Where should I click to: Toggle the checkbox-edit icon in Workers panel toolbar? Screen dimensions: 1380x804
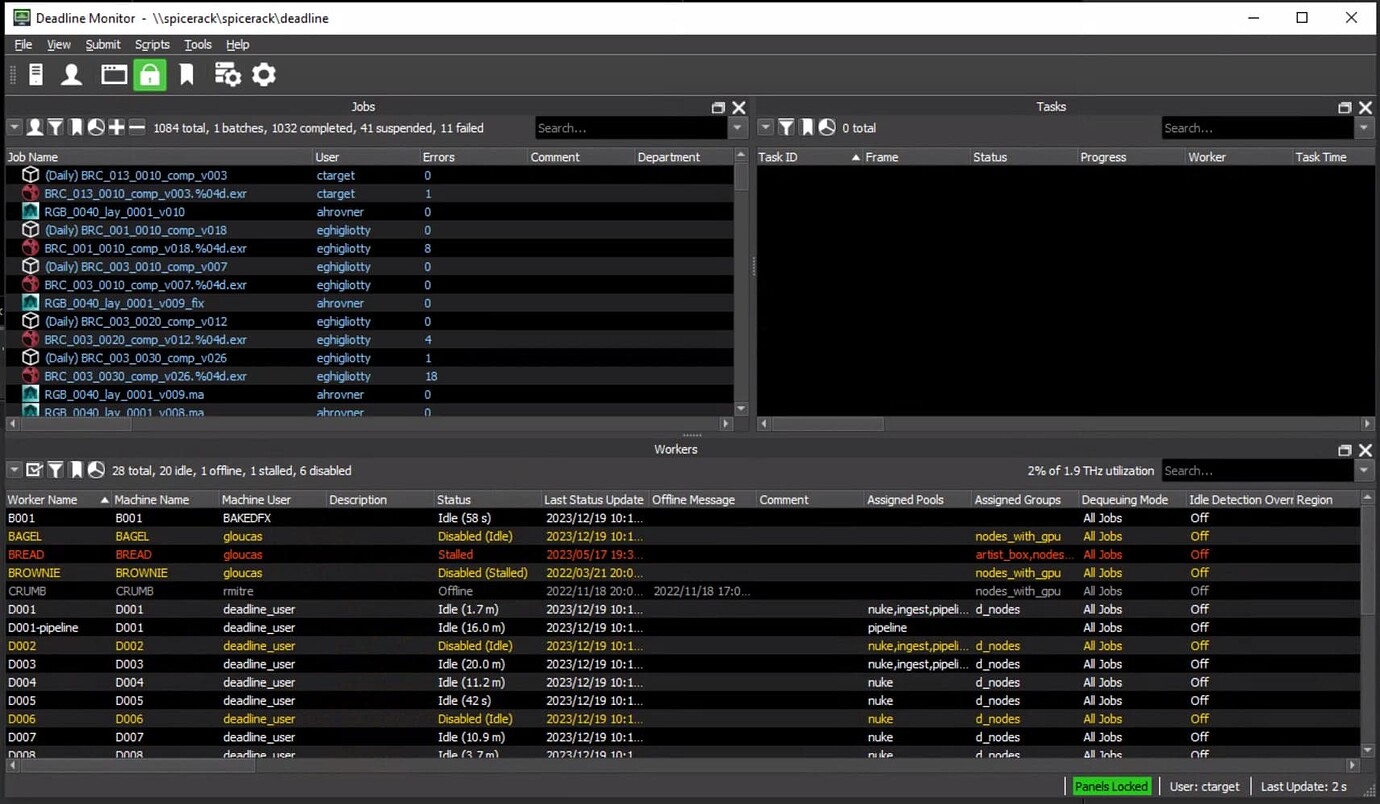[x=35, y=470]
